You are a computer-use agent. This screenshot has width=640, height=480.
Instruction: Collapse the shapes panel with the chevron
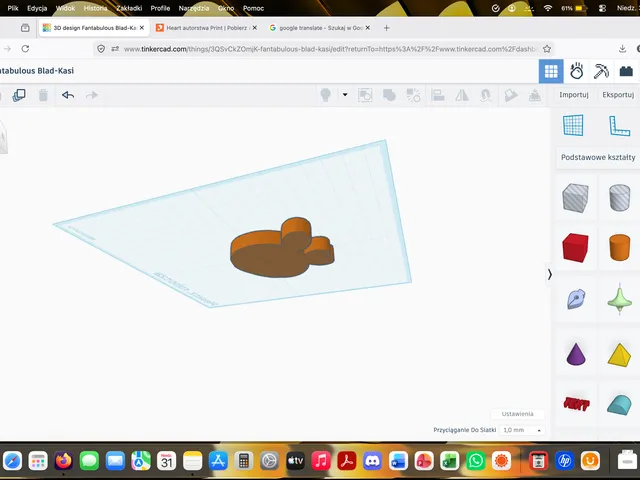pyautogui.click(x=550, y=274)
